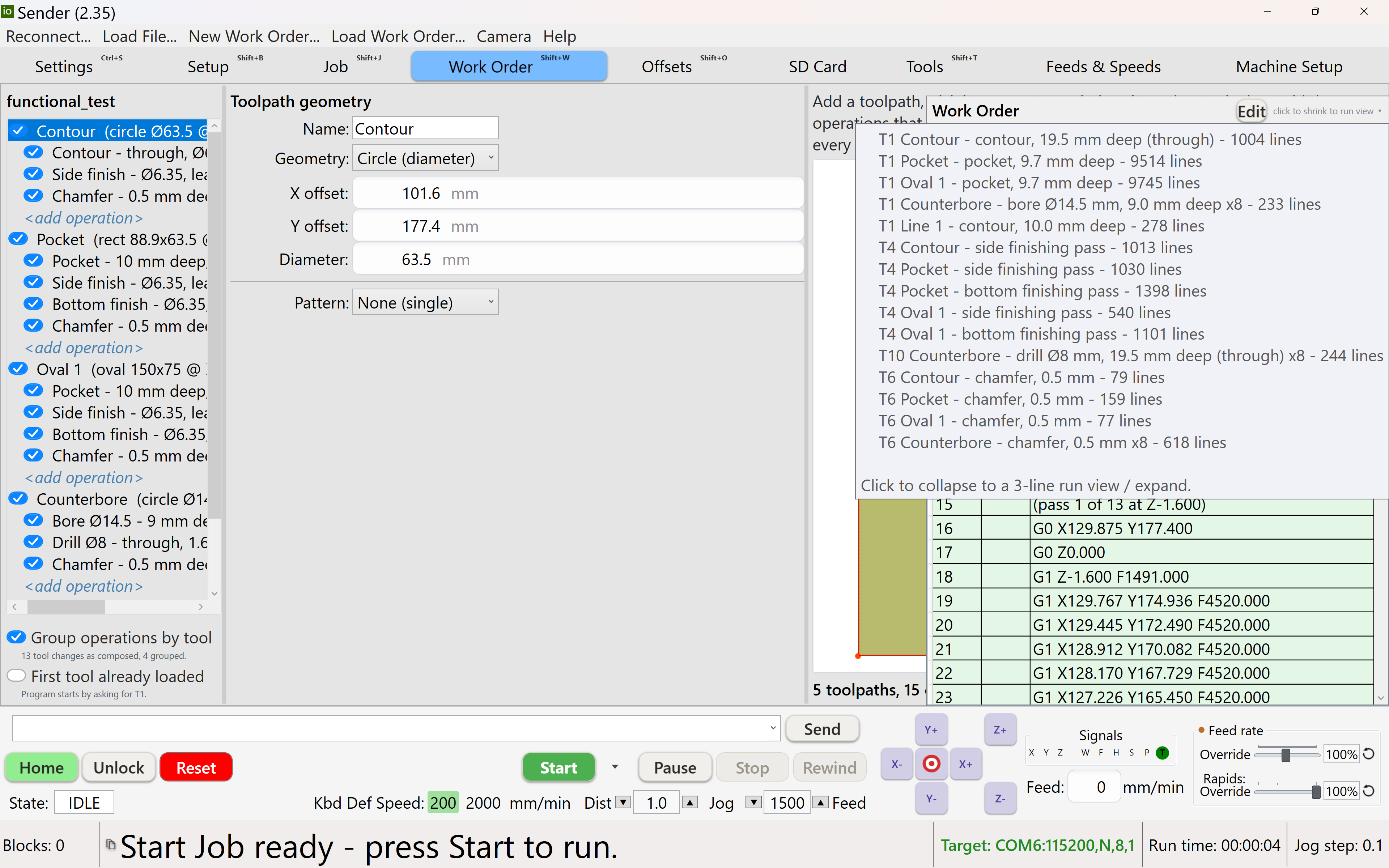This screenshot has width=1389, height=868.
Task: Click the Send button
Action: coord(822,729)
